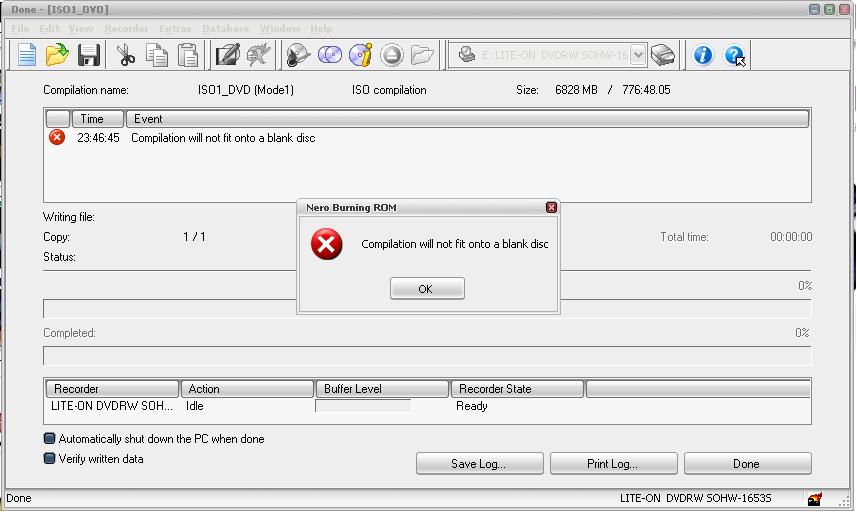The height and width of the screenshot is (512, 857).
Task: Click LITE-ON DVDRW SOHW-1653S in status bar
Action: pos(695,498)
